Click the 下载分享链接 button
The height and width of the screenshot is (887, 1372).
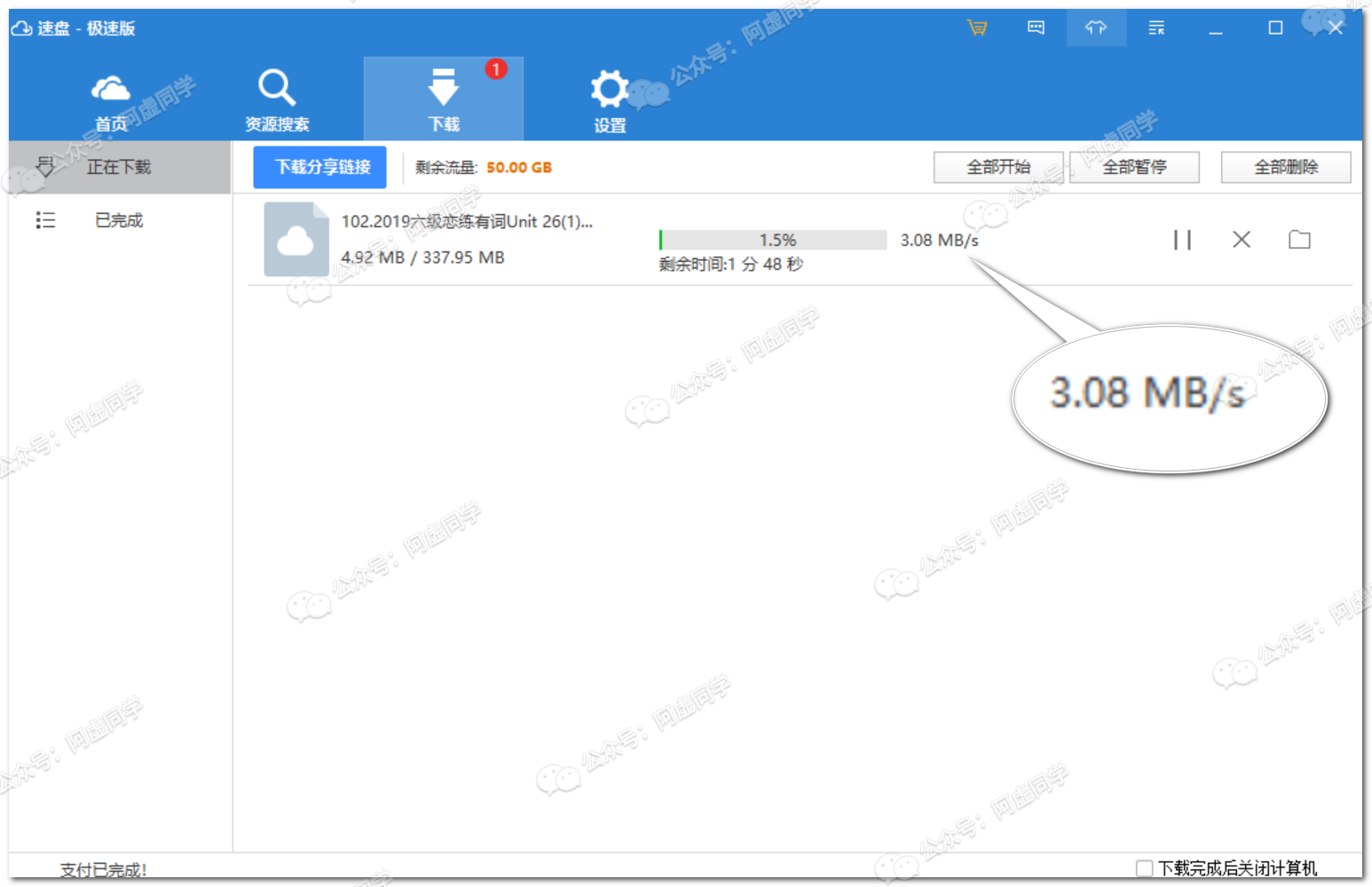319,167
